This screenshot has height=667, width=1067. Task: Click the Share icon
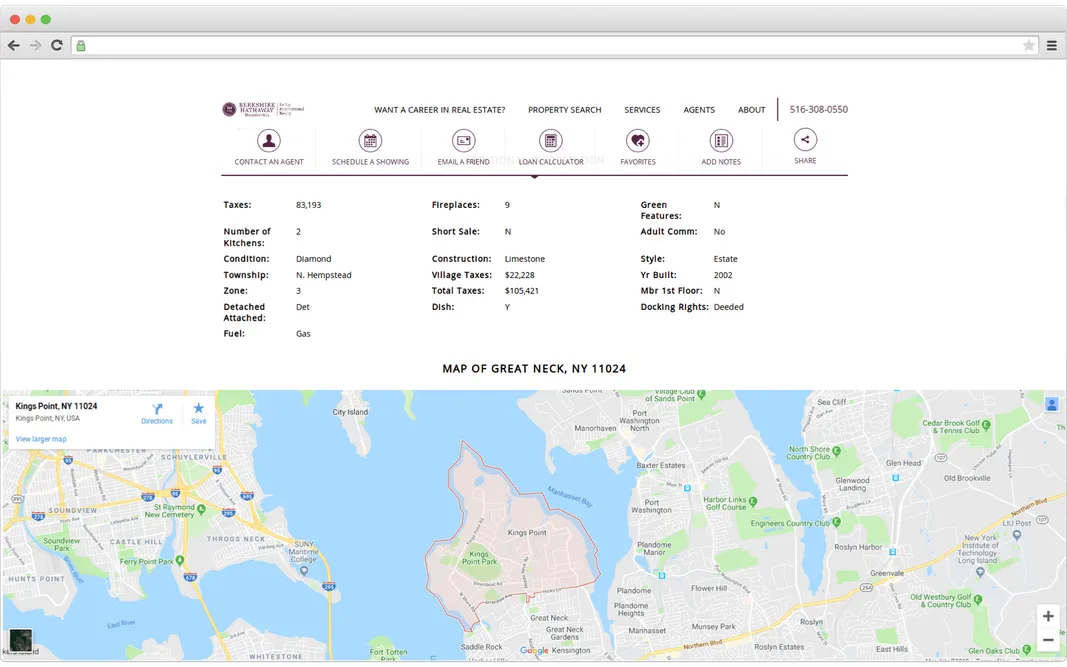click(x=805, y=142)
